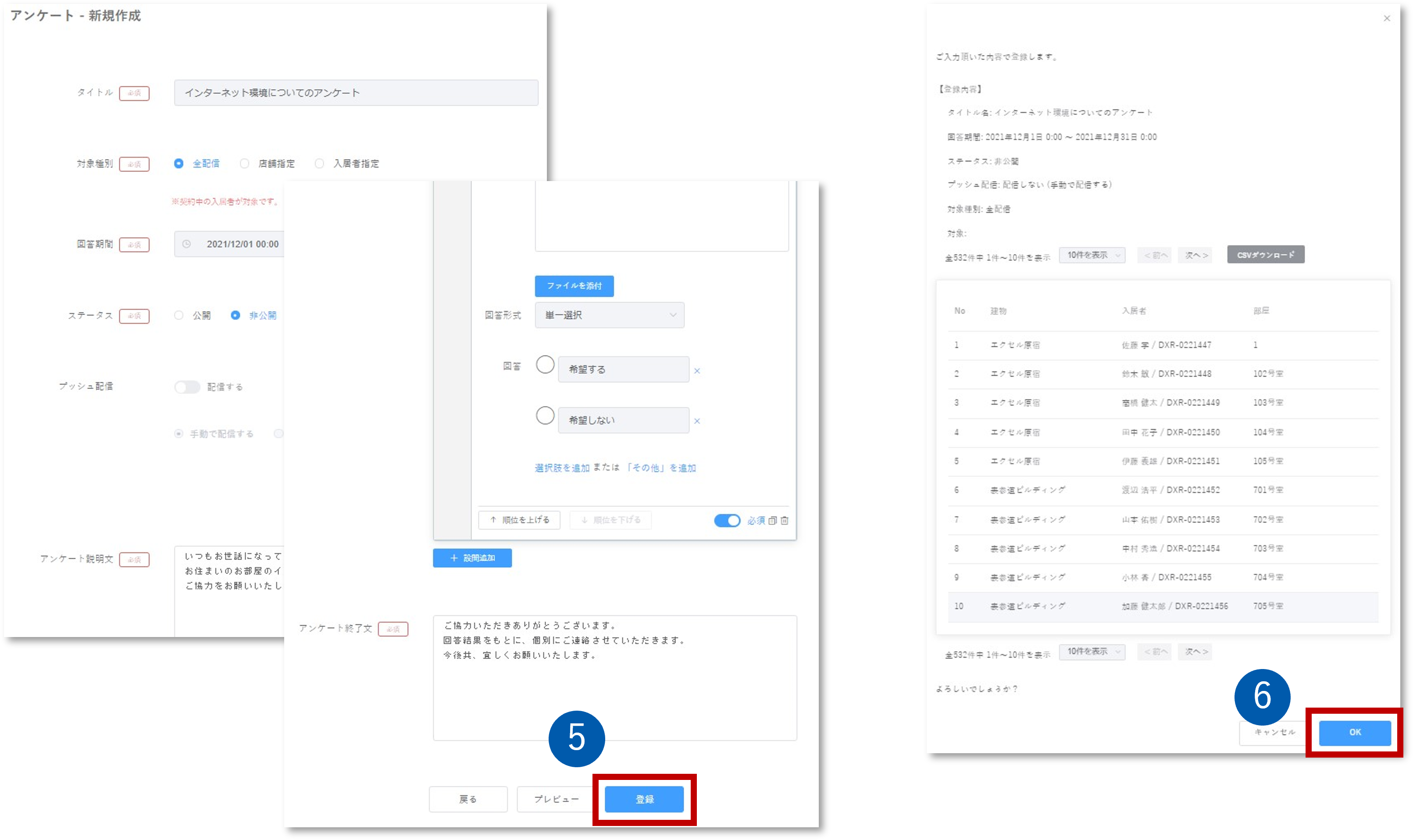
Task: Click 選択肢を追加 link
Action: [x=562, y=468]
